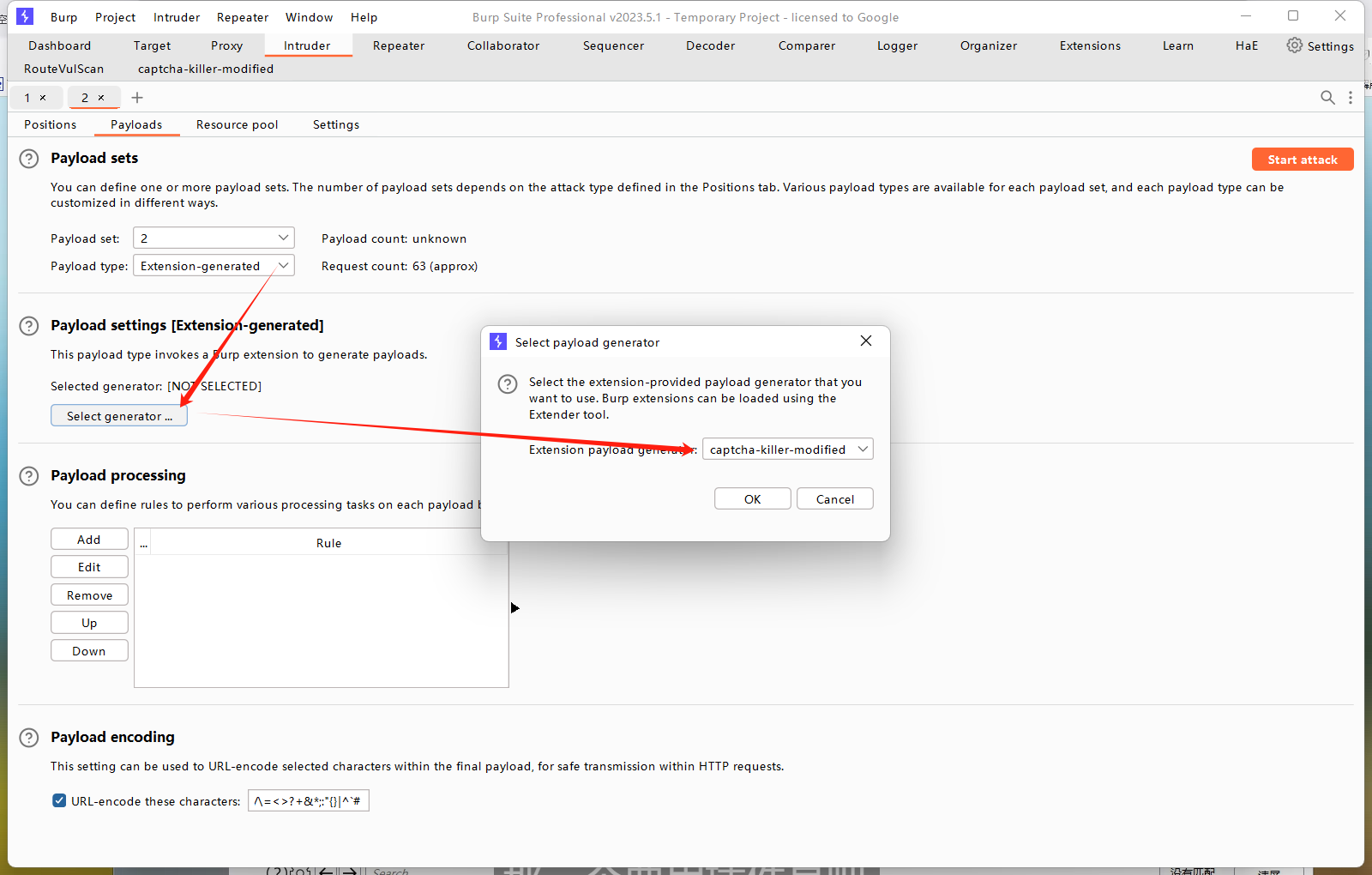Switch to the Logger tab
Viewport: 1372px width, 875px height.
click(x=897, y=45)
